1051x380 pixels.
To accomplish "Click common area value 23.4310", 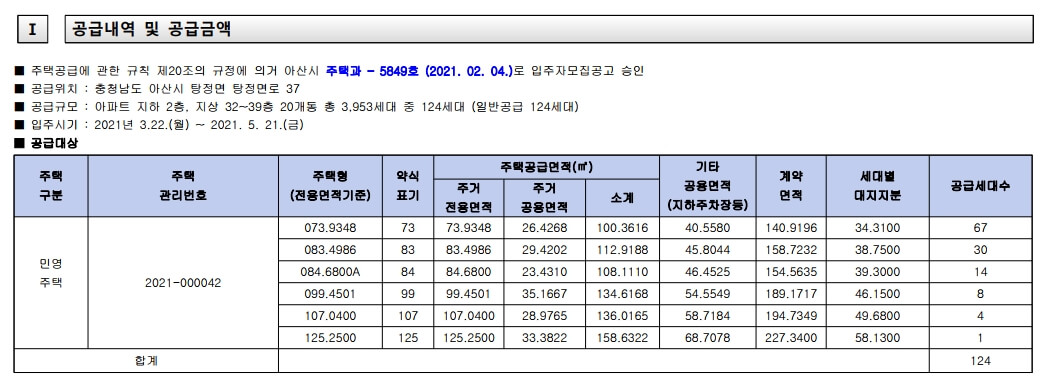I will tap(544, 272).
